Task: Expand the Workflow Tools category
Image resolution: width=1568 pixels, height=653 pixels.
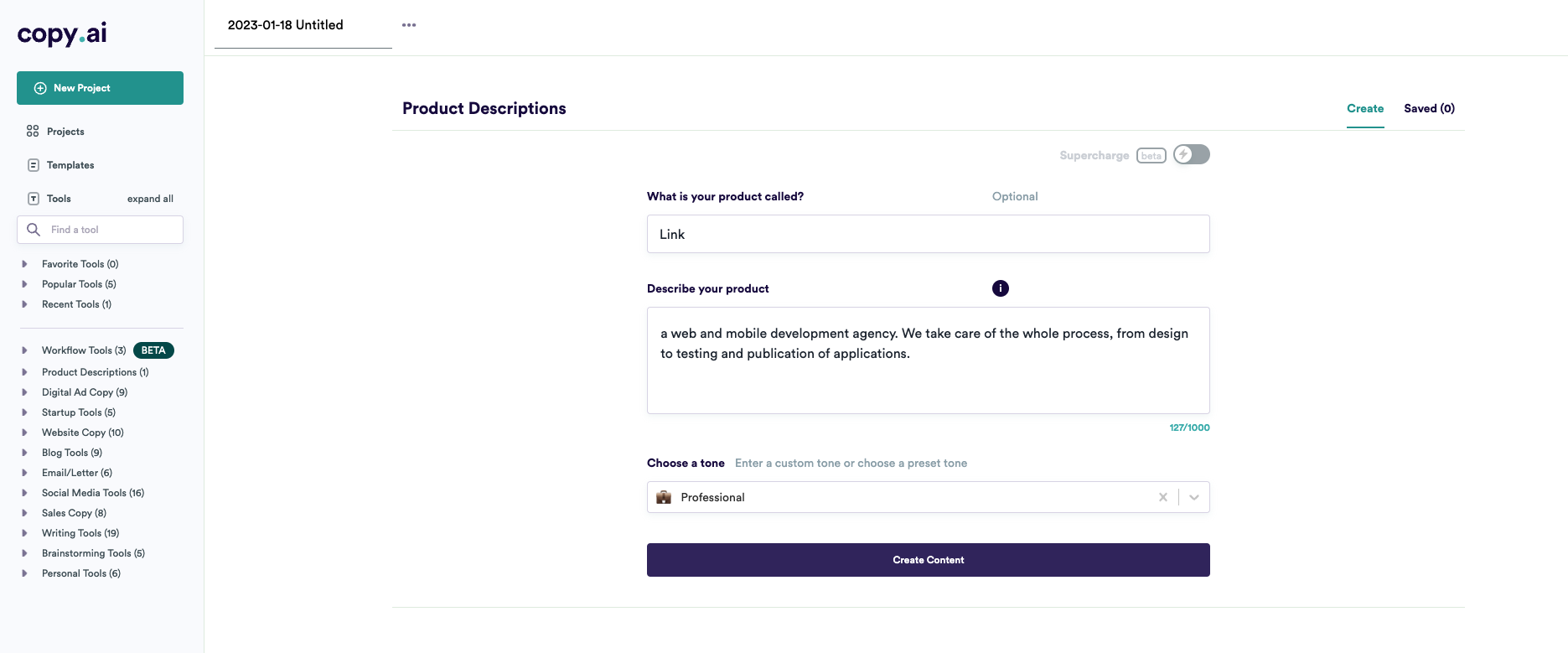Action: [x=25, y=350]
